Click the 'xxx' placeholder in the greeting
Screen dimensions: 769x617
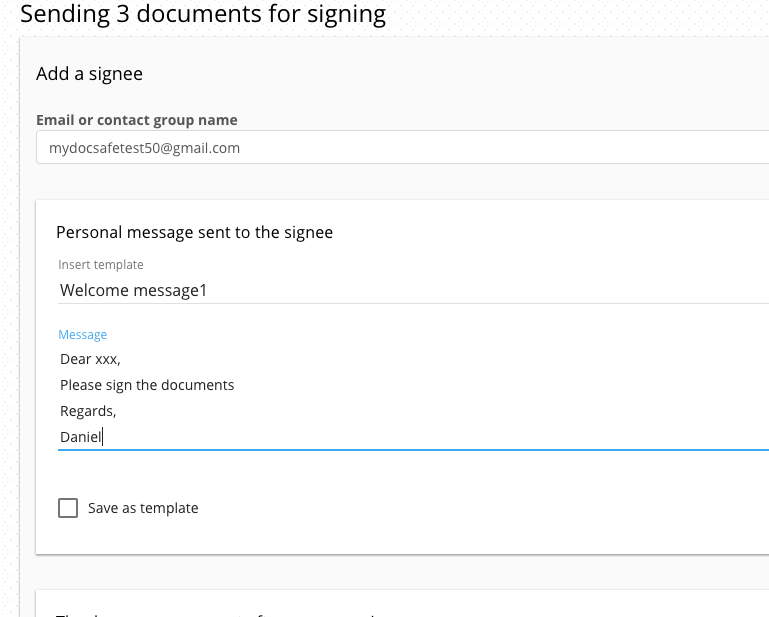(106, 360)
